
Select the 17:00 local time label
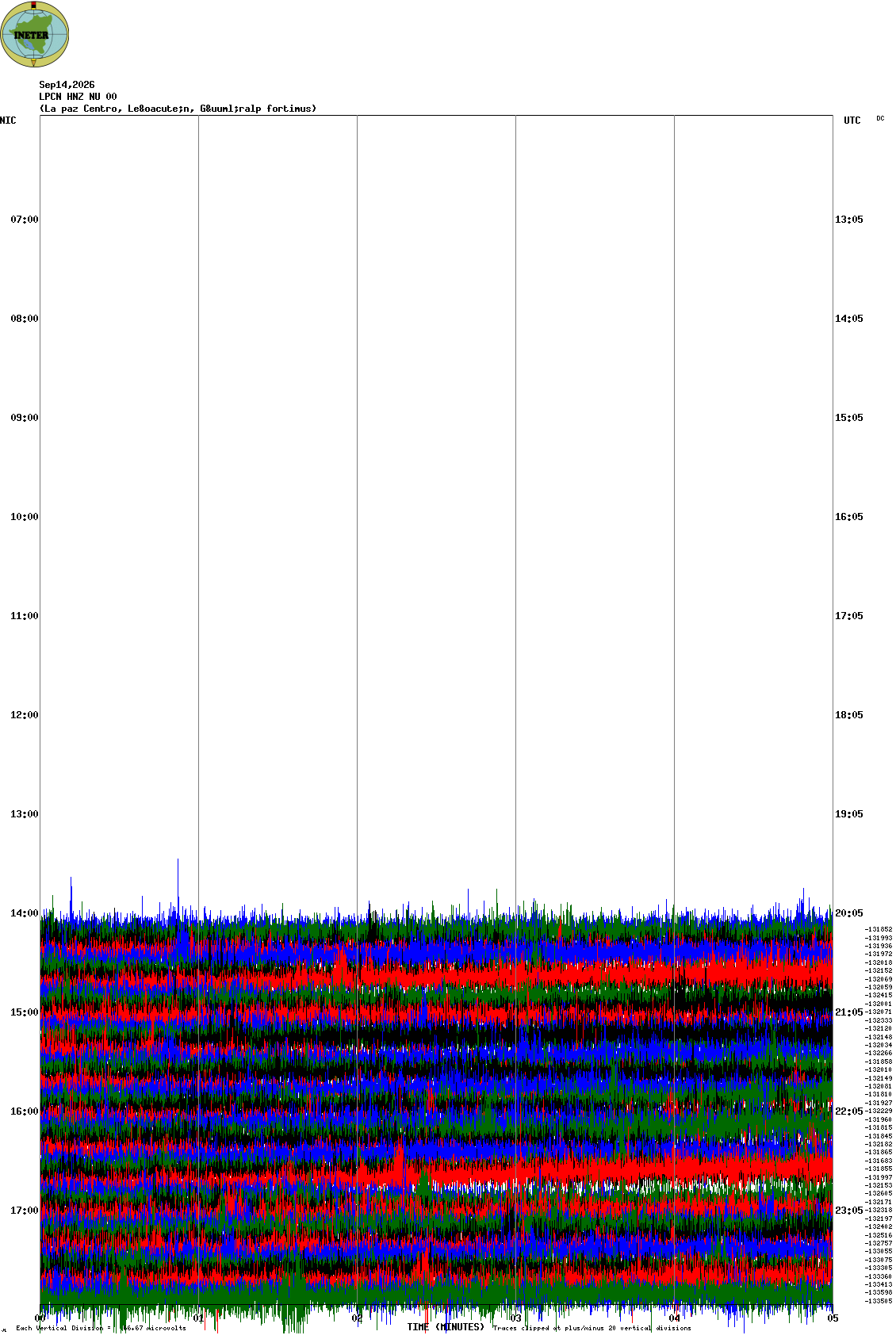point(25,1211)
